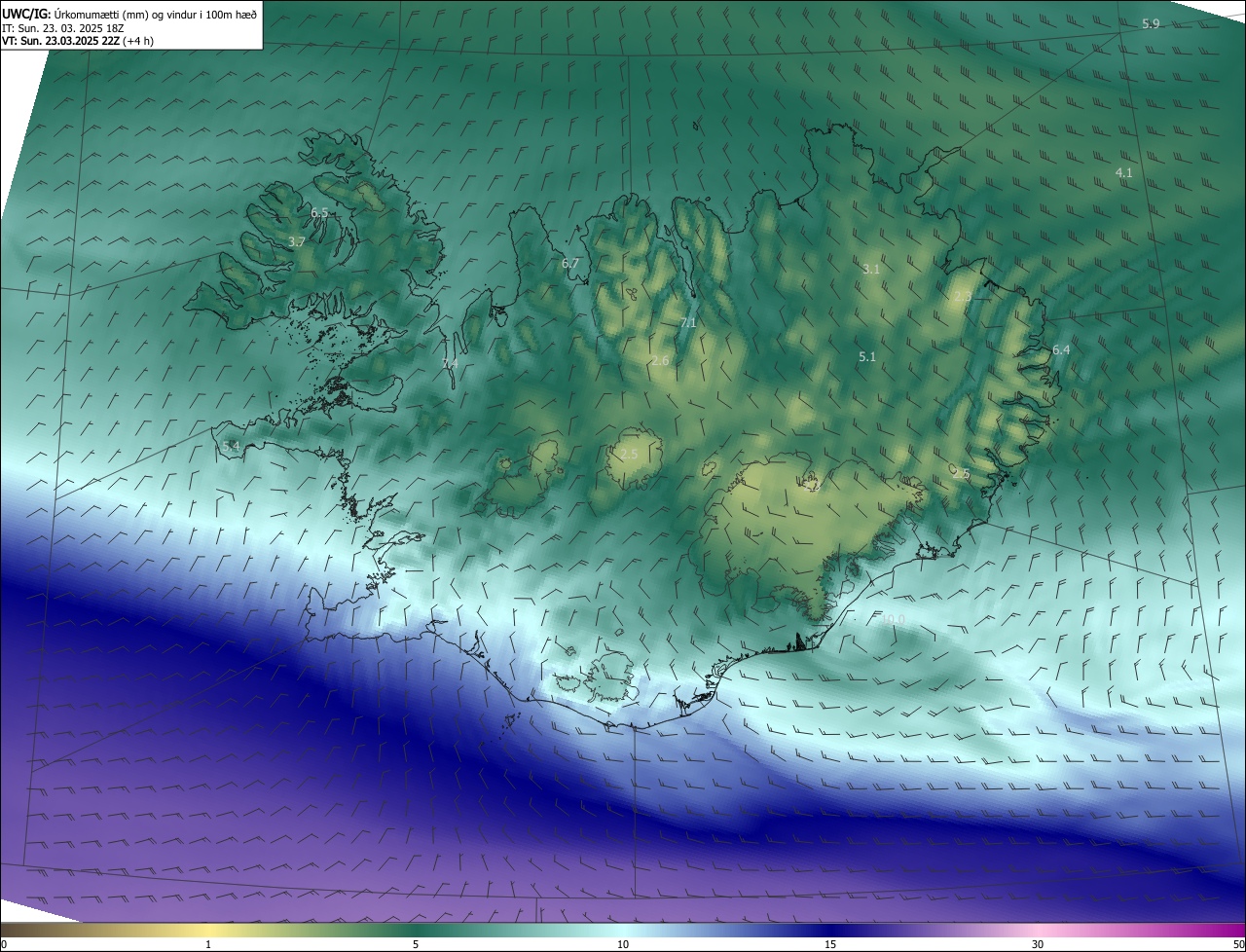Click the 0 tick label on the color scale
This screenshot has width=1246, height=952.
click(4, 944)
